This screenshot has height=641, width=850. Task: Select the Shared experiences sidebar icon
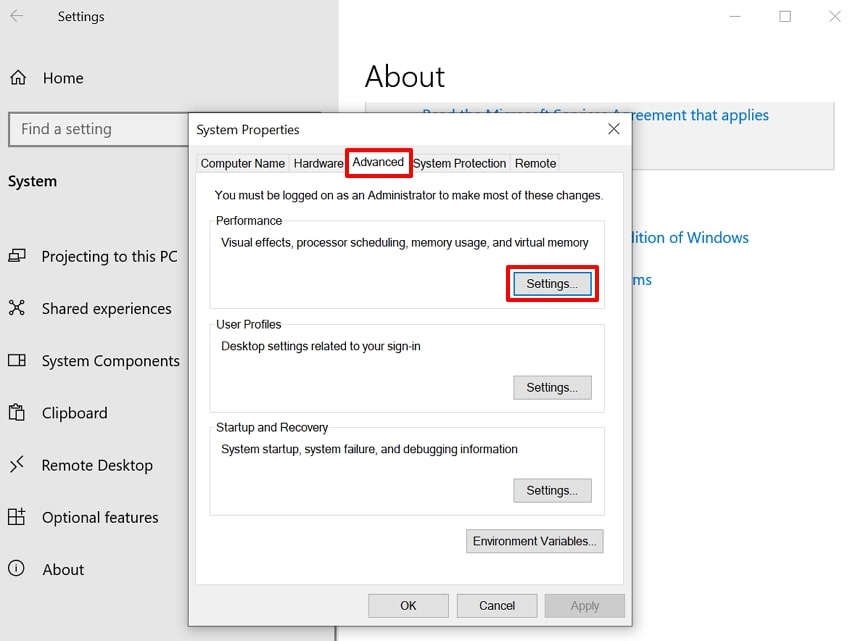16,308
